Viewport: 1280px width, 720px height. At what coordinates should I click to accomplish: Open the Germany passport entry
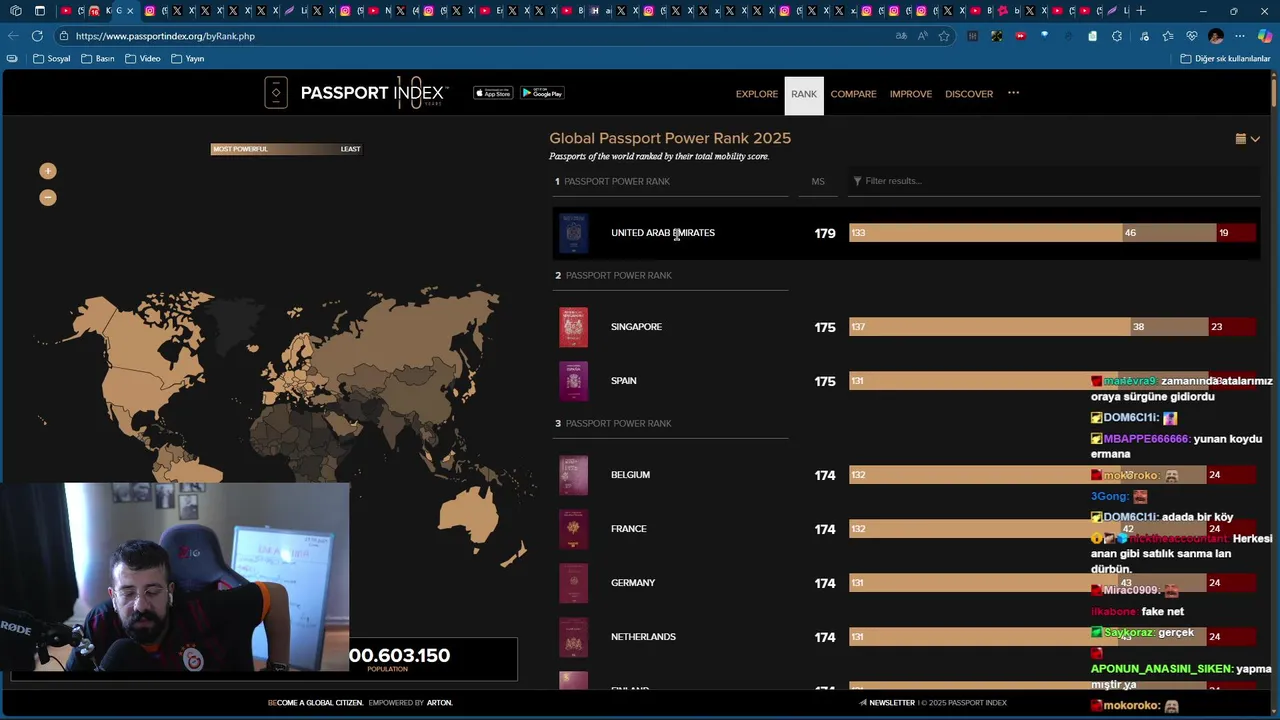click(633, 583)
